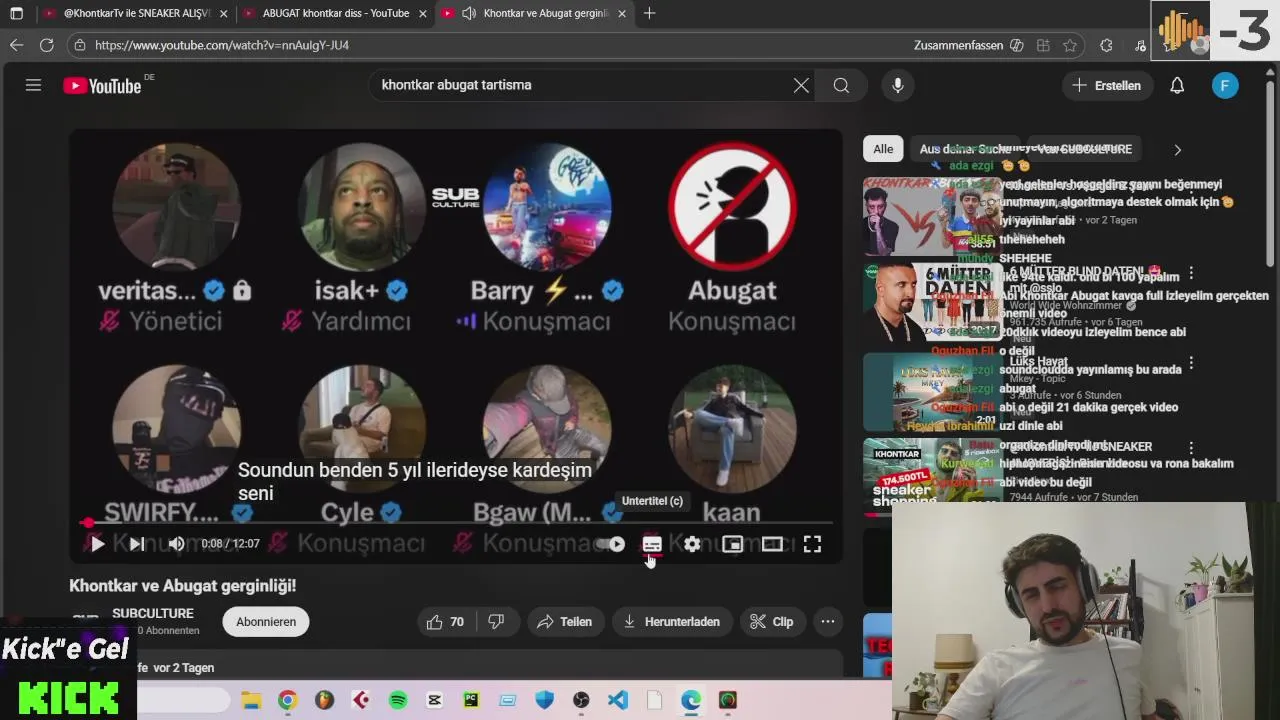Reload the current page
The width and height of the screenshot is (1280, 720).
pos(46,45)
